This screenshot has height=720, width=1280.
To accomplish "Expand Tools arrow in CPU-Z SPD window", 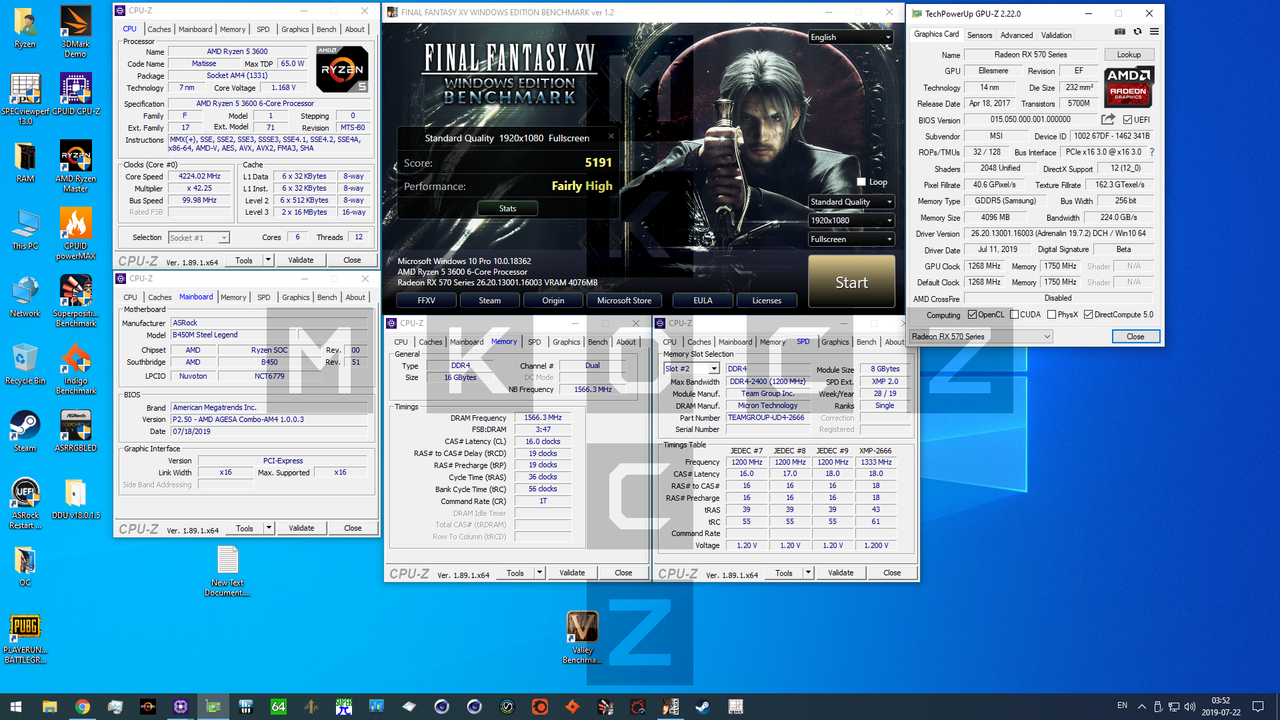I will coord(809,573).
